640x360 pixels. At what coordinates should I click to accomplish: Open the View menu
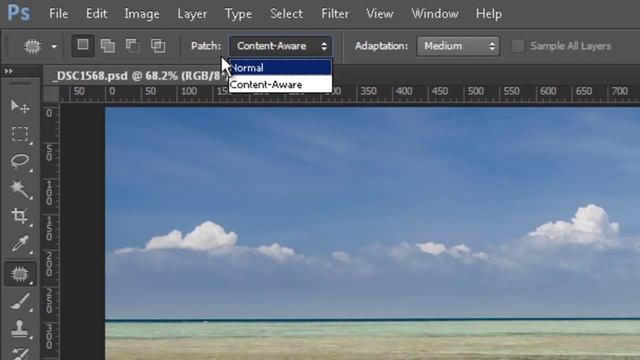pyautogui.click(x=379, y=13)
